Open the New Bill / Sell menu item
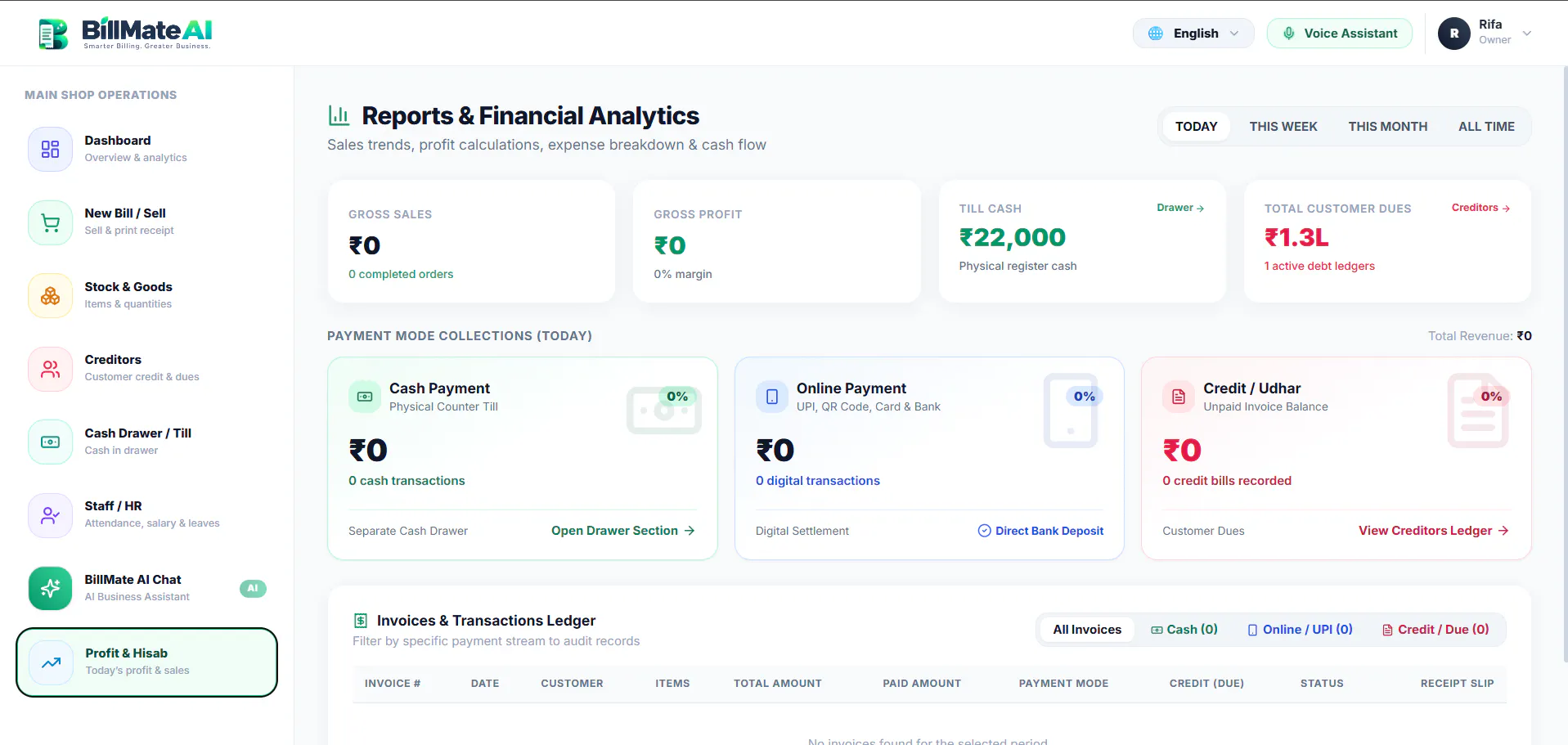Image resolution: width=1568 pixels, height=745 pixels. [147, 222]
